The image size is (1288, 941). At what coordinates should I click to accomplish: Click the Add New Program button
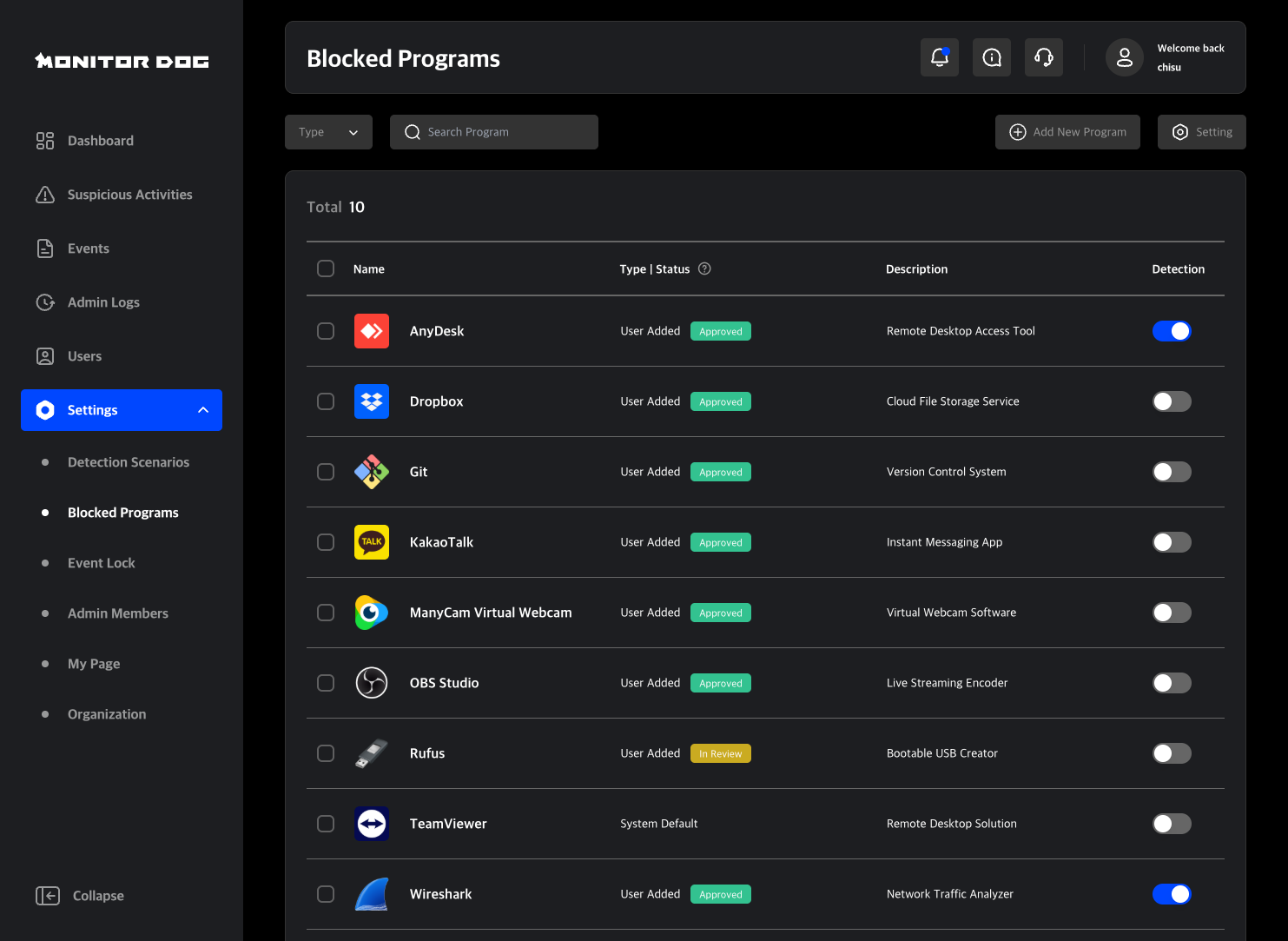(1067, 131)
